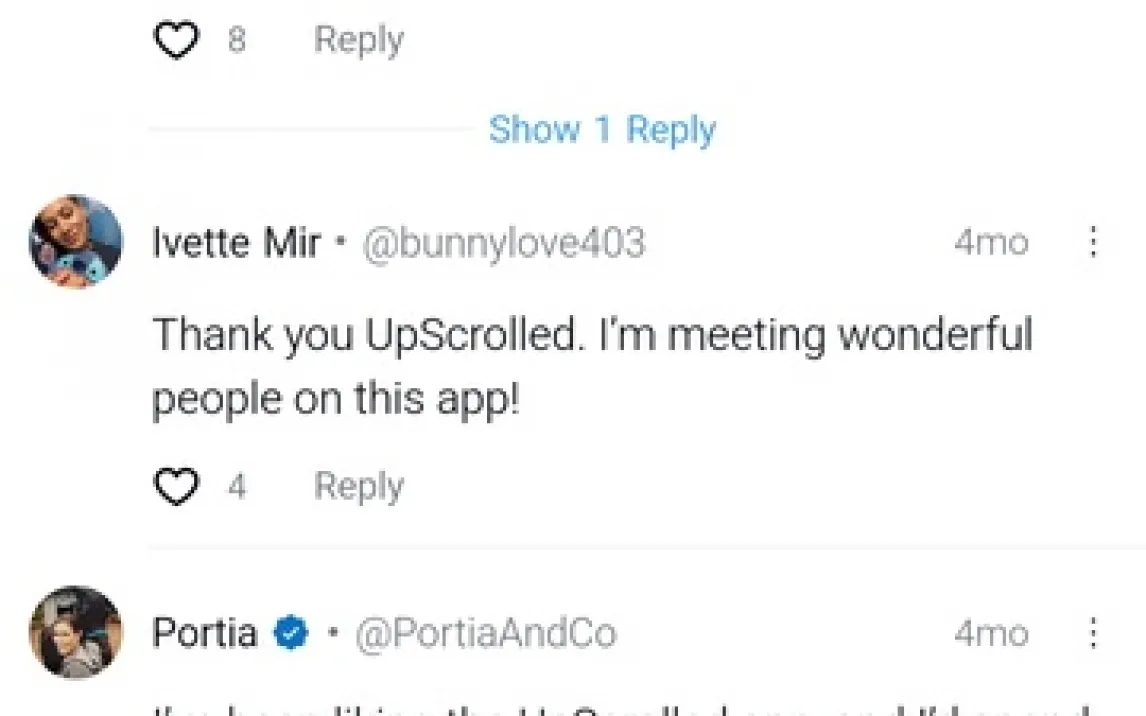The width and height of the screenshot is (1146, 716).
Task: Like the comment with 8 likes
Action: tap(176, 41)
